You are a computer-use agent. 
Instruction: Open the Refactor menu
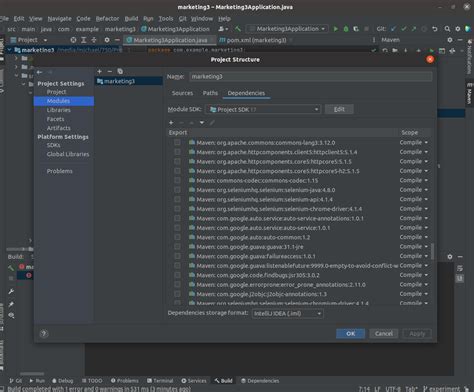(x=107, y=19)
